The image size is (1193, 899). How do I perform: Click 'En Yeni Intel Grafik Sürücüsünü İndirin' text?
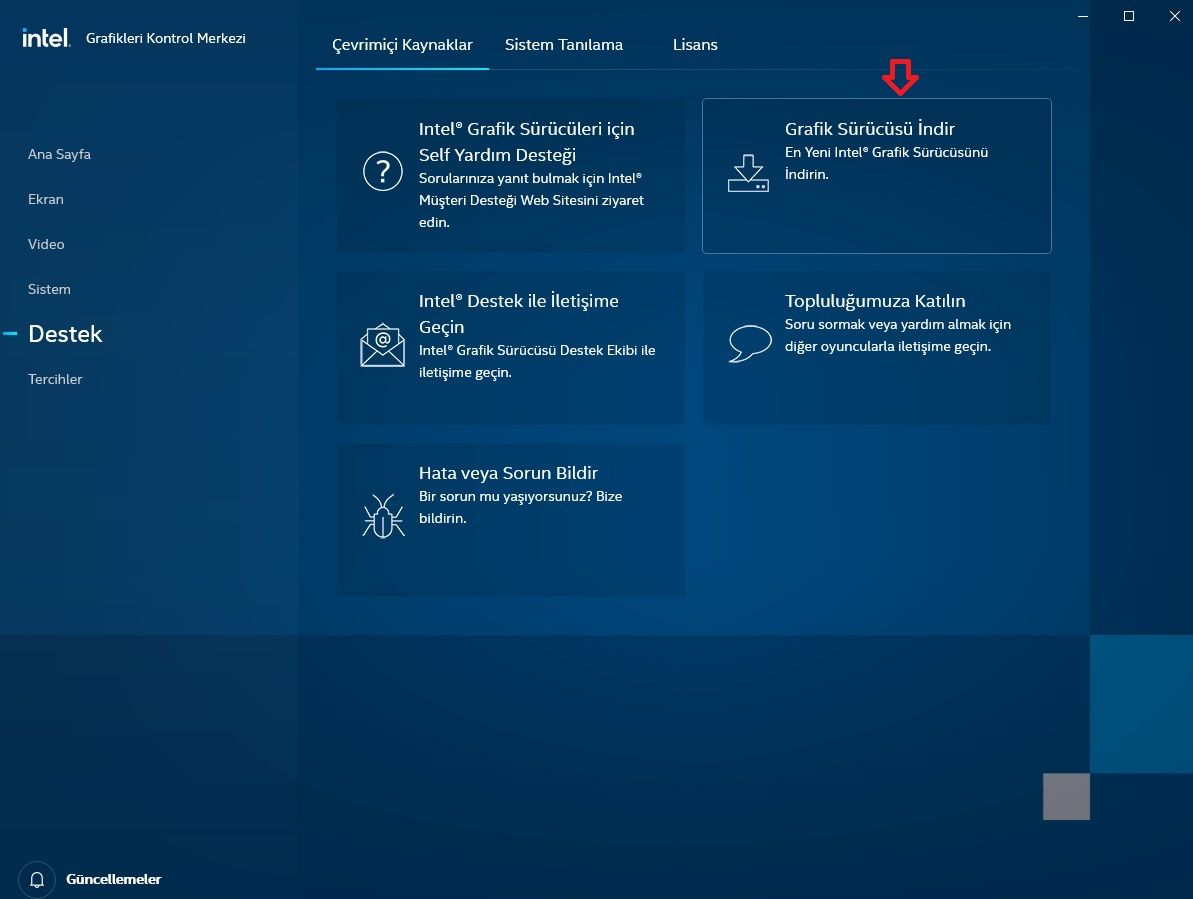(x=886, y=163)
